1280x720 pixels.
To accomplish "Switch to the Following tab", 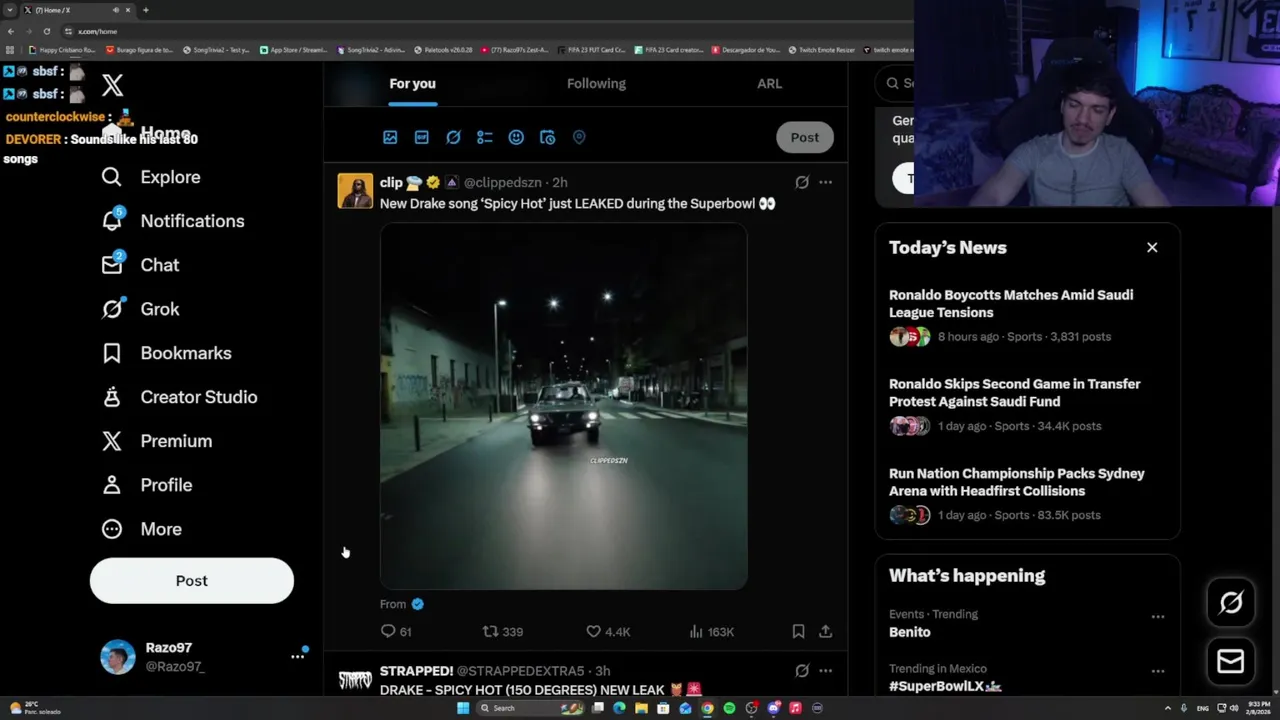I will point(596,84).
